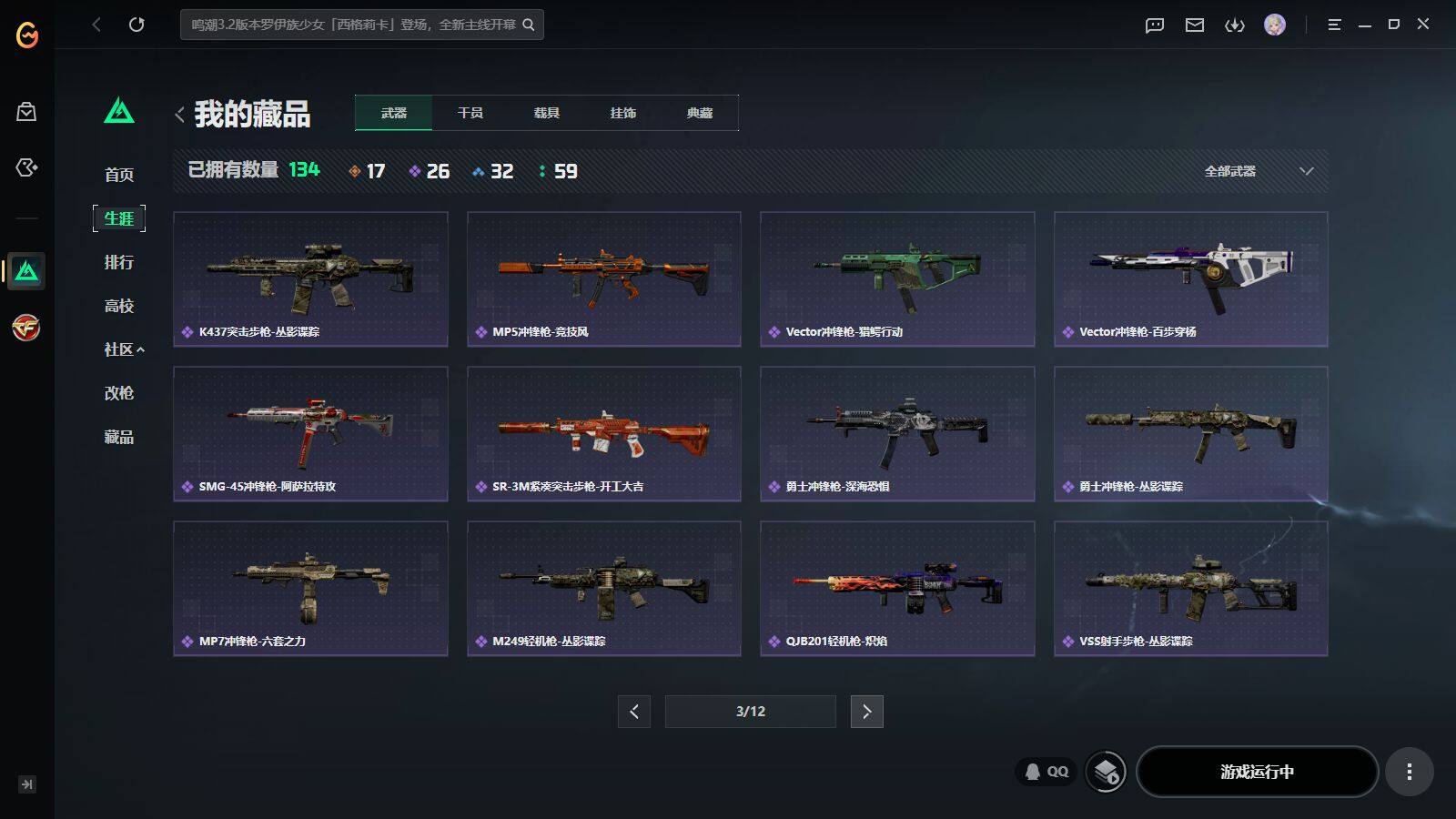Open the download manager icon
This screenshot has width=1456, height=819.
click(x=1235, y=25)
